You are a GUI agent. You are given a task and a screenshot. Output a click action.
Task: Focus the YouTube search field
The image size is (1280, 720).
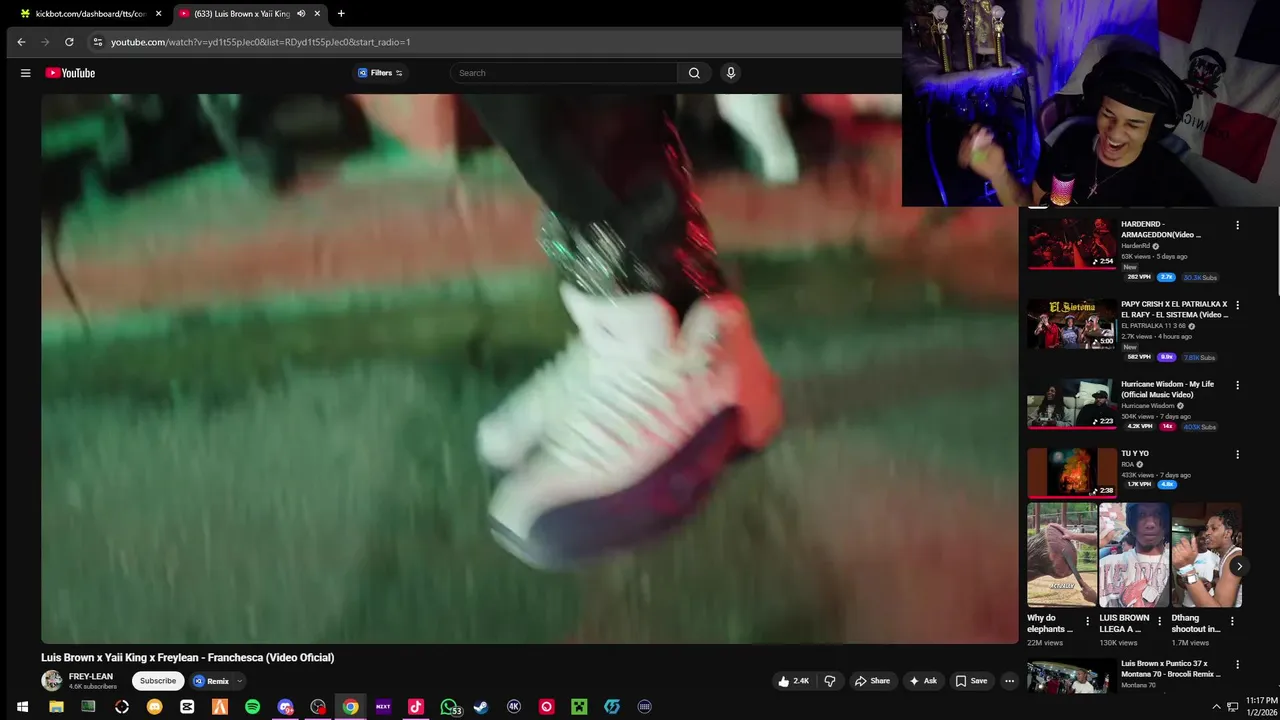(x=564, y=73)
